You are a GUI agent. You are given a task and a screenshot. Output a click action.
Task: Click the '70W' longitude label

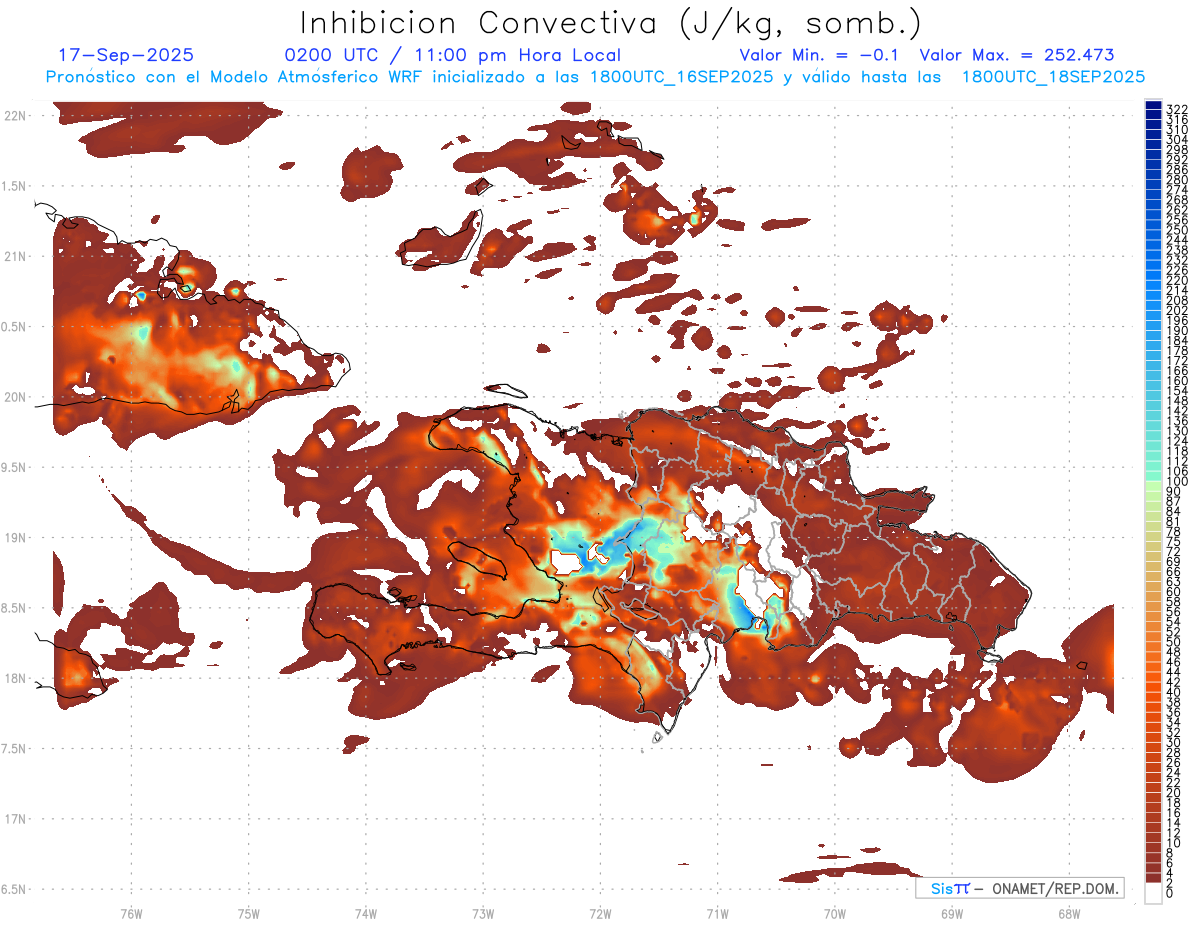click(835, 913)
